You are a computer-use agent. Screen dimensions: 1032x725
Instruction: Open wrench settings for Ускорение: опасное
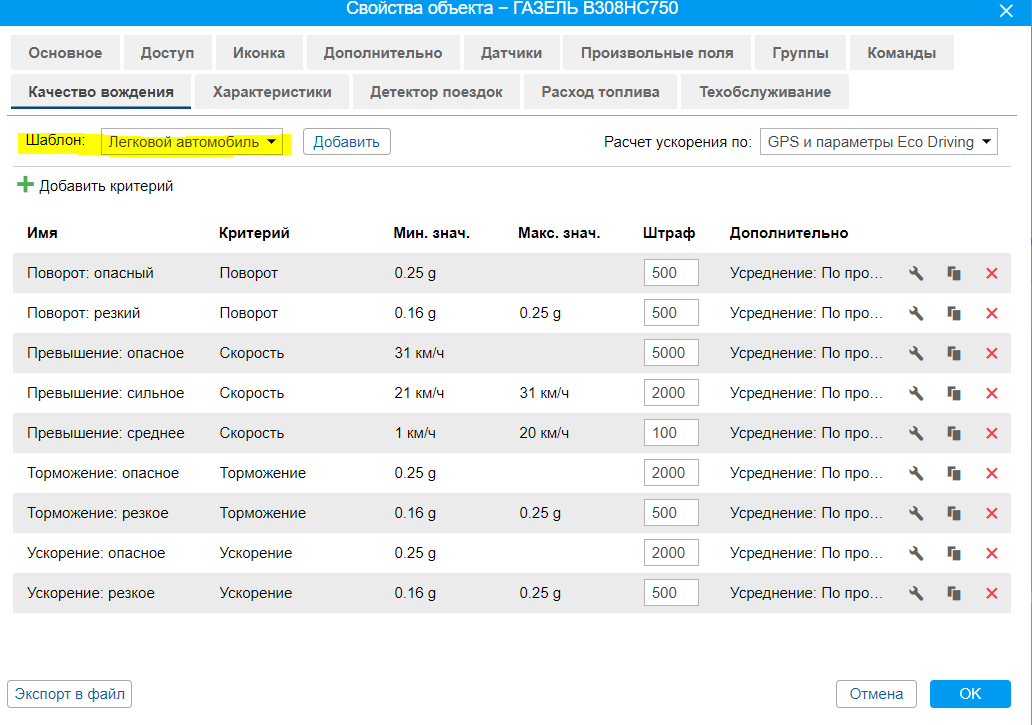915,553
